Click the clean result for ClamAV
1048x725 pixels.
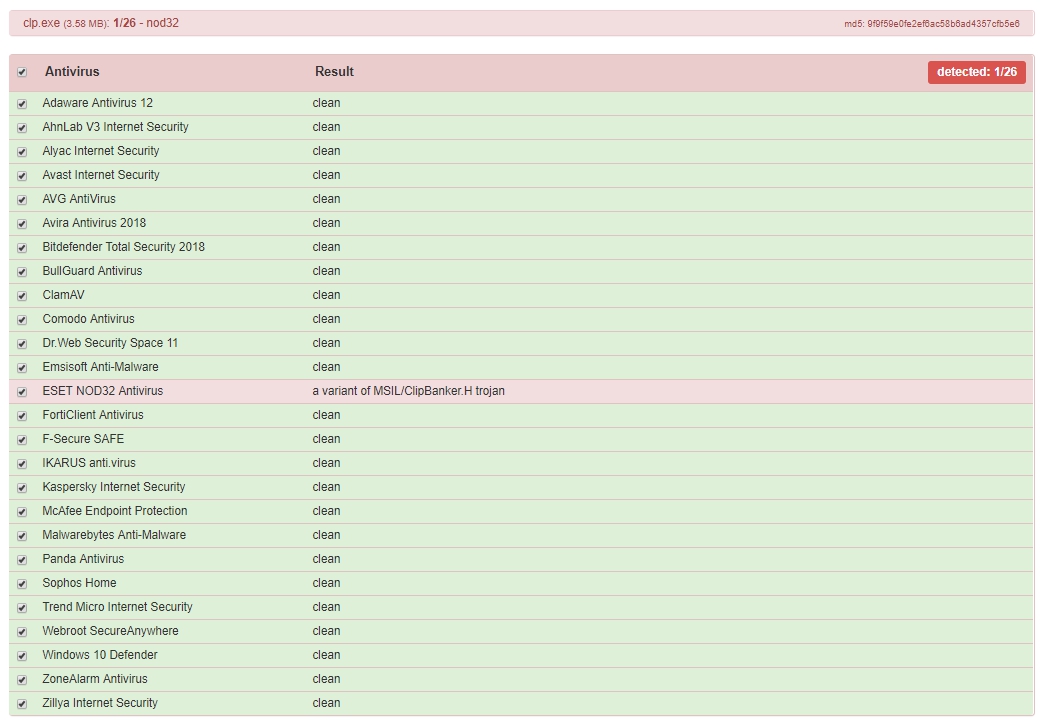(x=326, y=295)
